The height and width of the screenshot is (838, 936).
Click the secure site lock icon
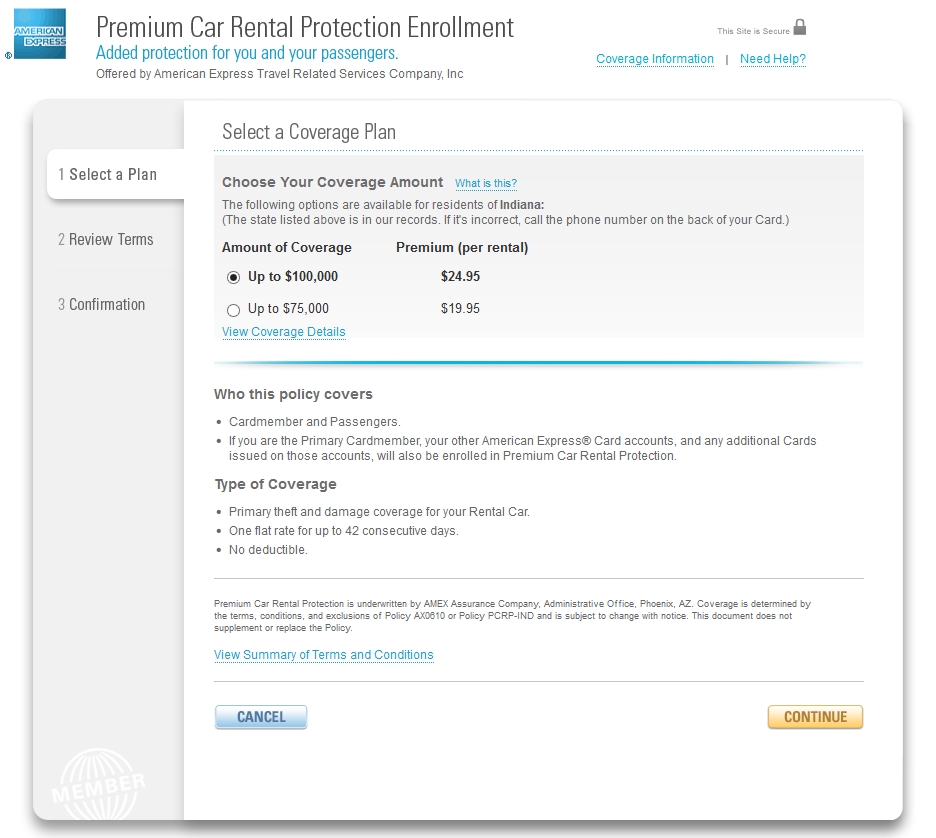tap(800, 29)
